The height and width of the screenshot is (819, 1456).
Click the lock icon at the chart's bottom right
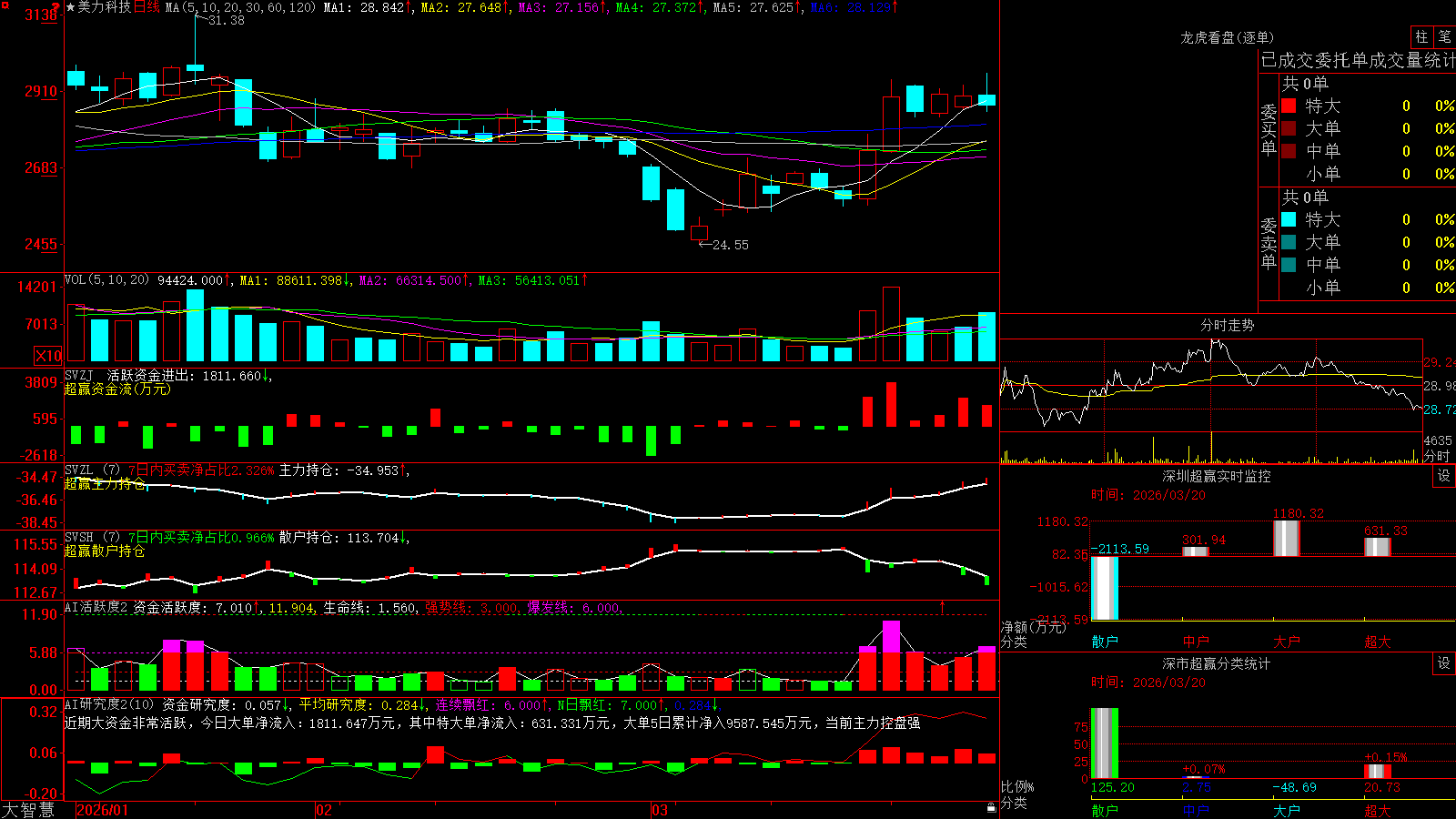pyautogui.click(x=992, y=808)
